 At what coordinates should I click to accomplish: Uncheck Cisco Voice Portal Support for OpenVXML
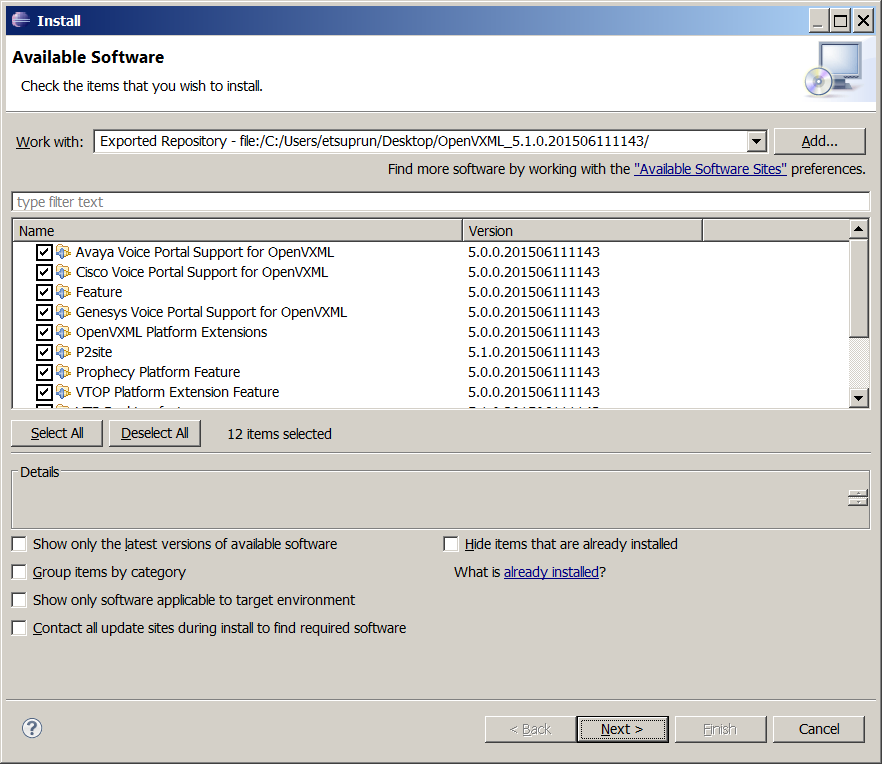(x=44, y=272)
